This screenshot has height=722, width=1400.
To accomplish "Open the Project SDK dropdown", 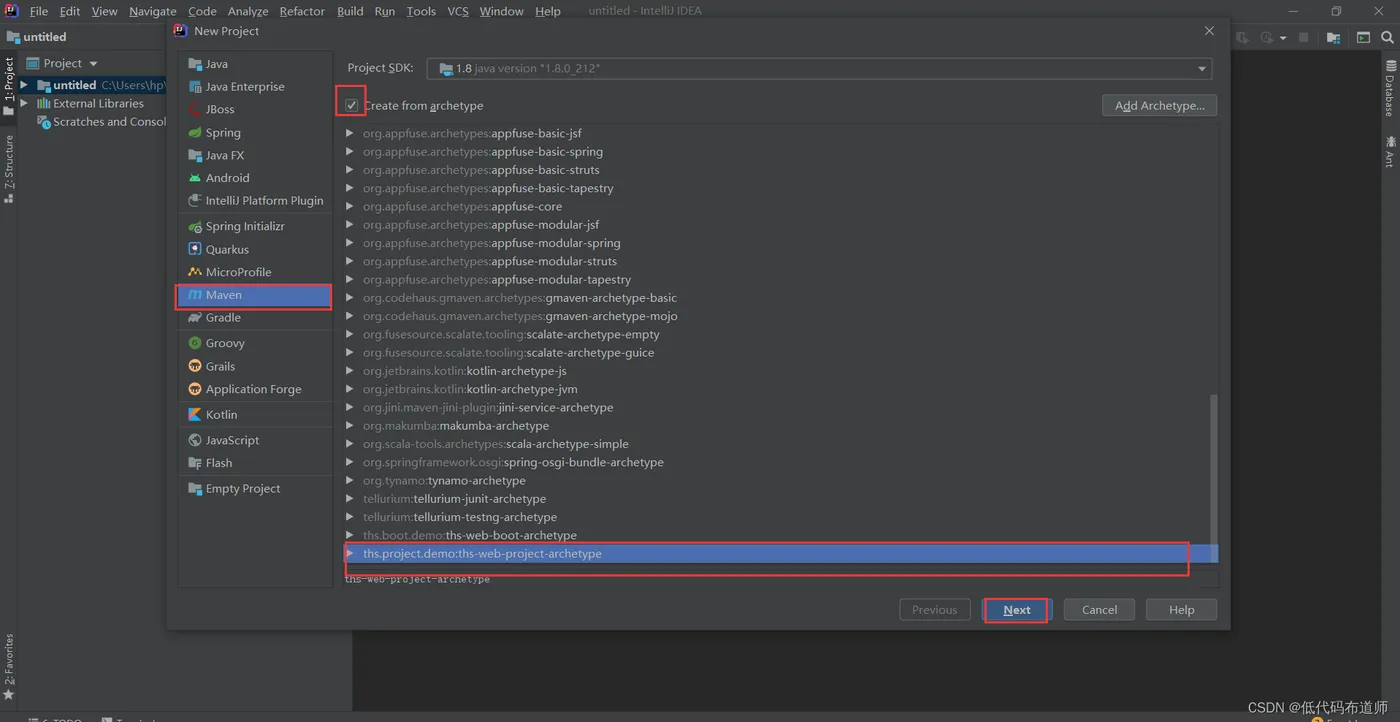I will click(819, 68).
